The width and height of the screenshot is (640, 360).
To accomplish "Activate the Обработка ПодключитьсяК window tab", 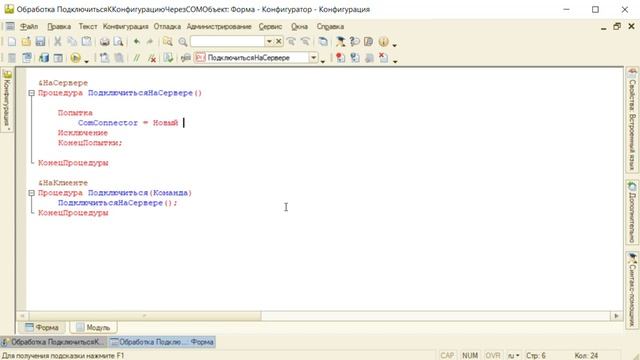I will (x=53, y=342).
